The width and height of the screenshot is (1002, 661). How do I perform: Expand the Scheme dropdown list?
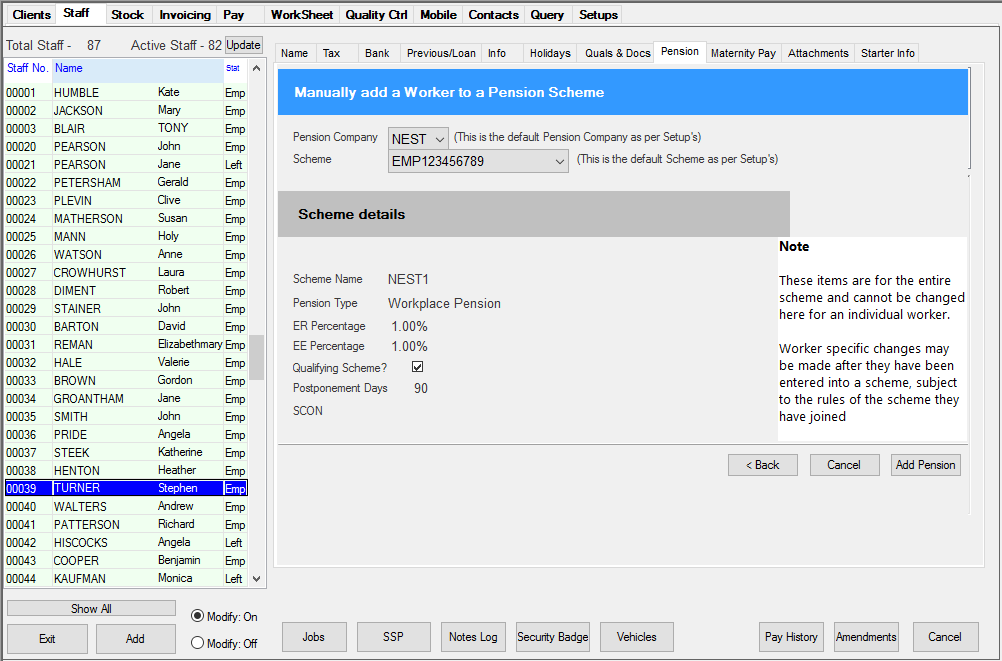point(558,161)
